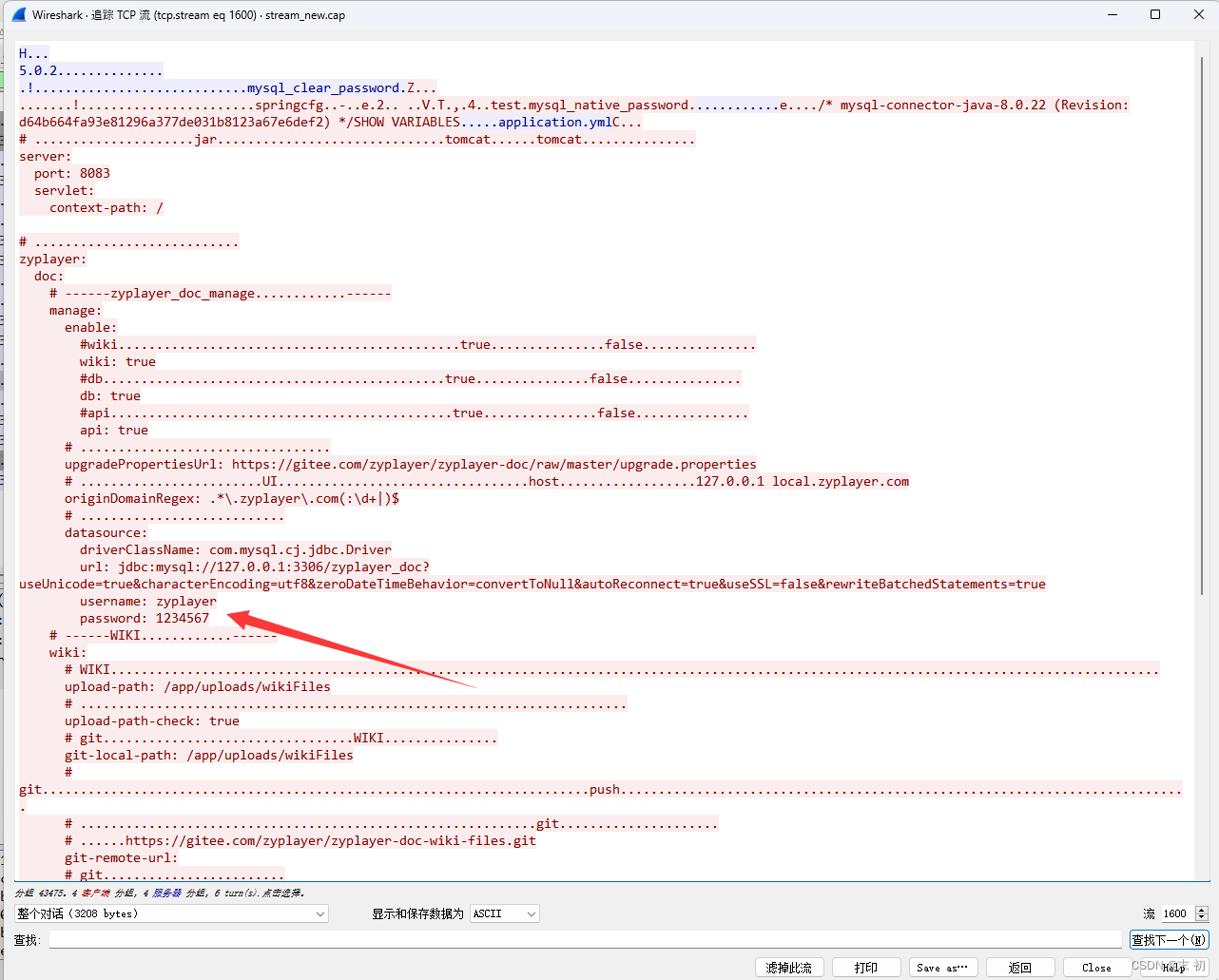The image size is (1219, 980).
Task: Click the 'driverClassName: com.mysql.cj.jdbc.Driver' line
Action: [x=236, y=549]
